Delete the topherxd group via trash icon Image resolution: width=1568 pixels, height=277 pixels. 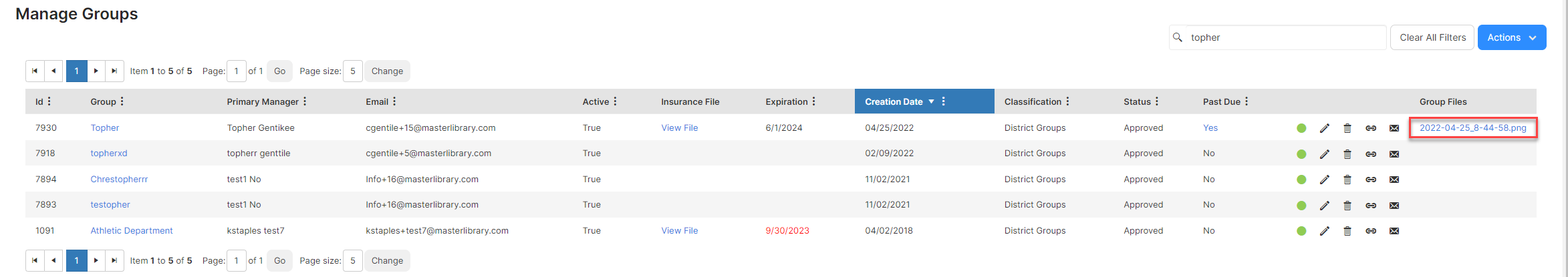(x=1347, y=154)
